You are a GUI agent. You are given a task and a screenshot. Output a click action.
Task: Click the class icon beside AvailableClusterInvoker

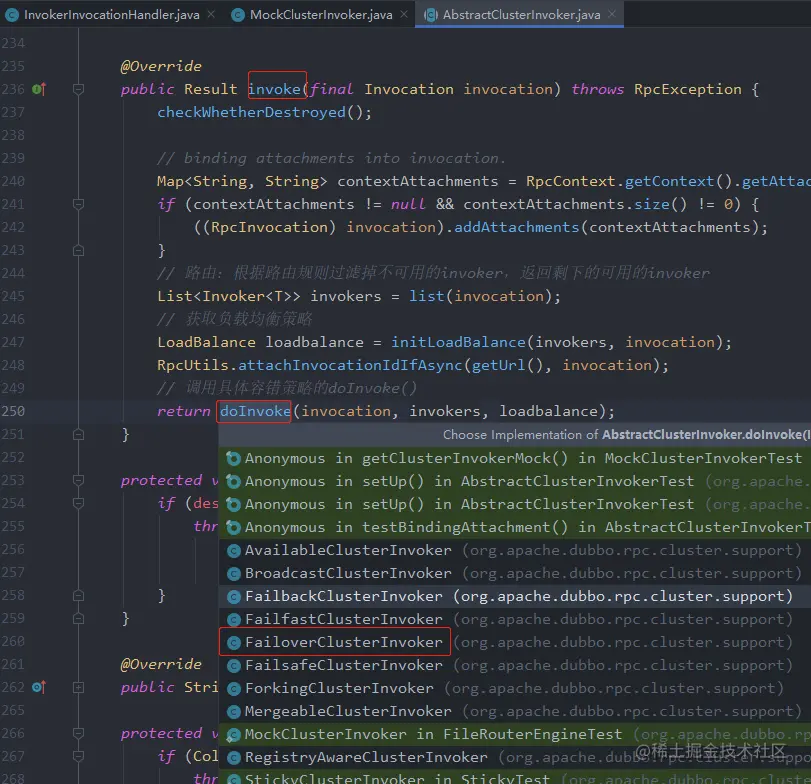coord(234,551)
